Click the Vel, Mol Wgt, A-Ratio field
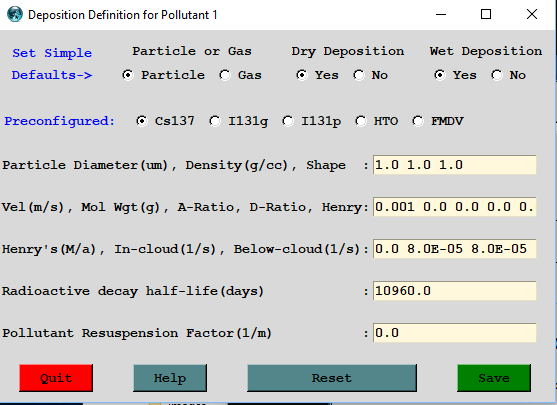557x405 pixels. click(x=454, y=207)
